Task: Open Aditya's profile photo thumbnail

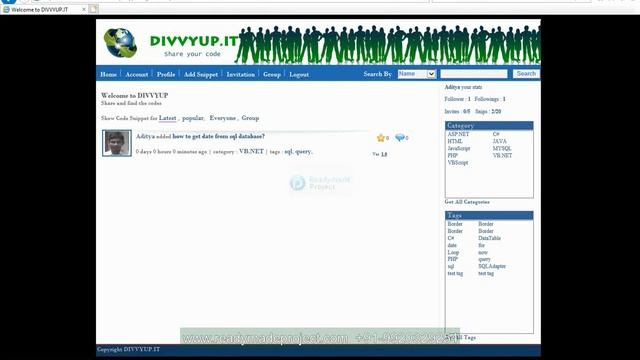Action: (117, 143)
